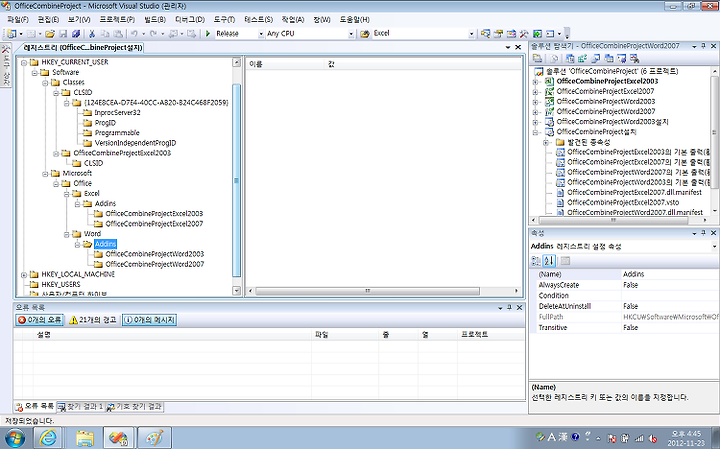Open File System Editor in Solution Explorer
This screenshot has height=449, width=720.
(x=570, y=58)
